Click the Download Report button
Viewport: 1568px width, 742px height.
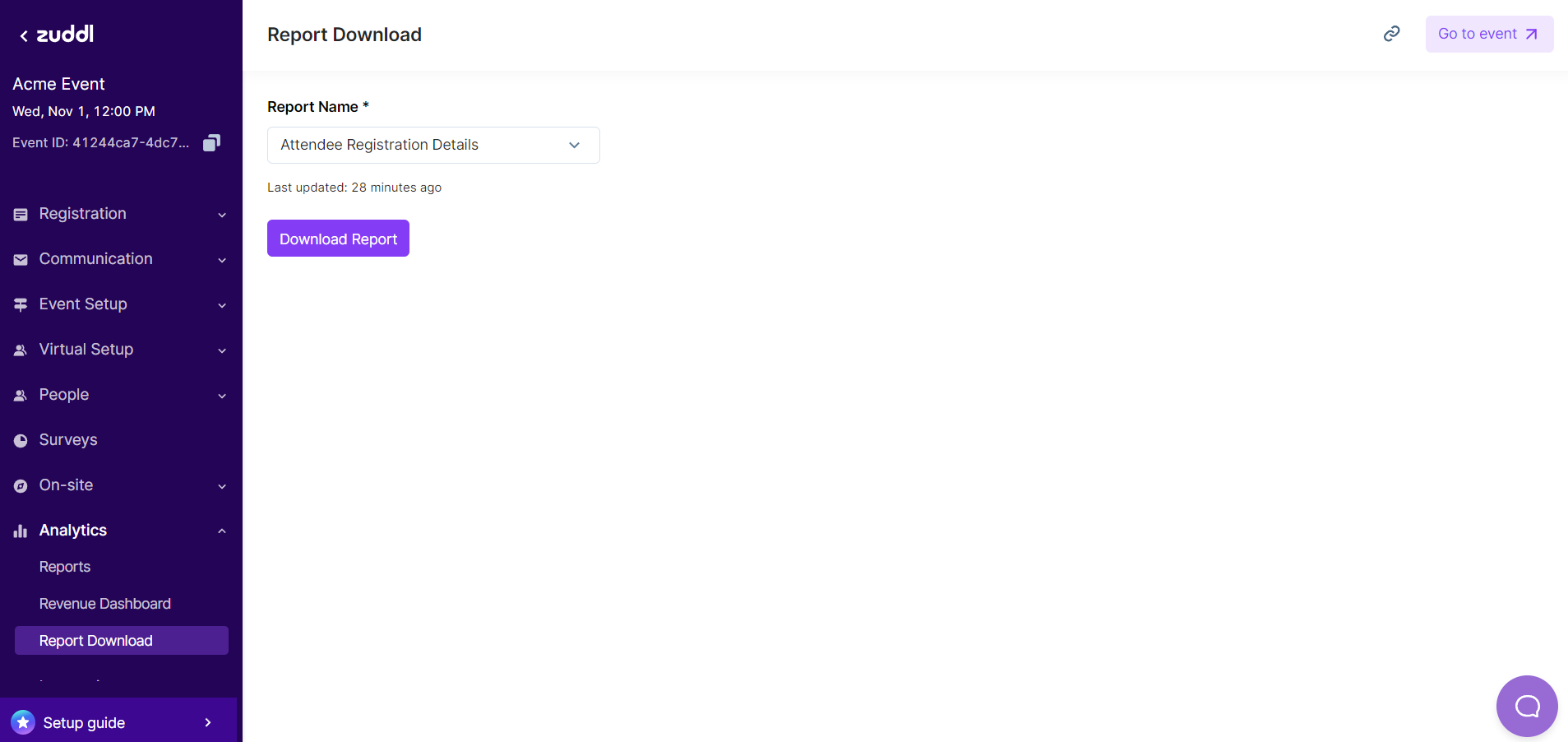click(x=338, y=239)
